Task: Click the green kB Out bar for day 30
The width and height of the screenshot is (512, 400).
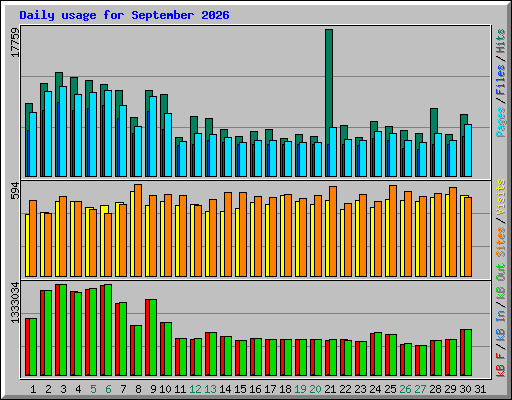Action: pyautogui.click(x=468, y=352)
